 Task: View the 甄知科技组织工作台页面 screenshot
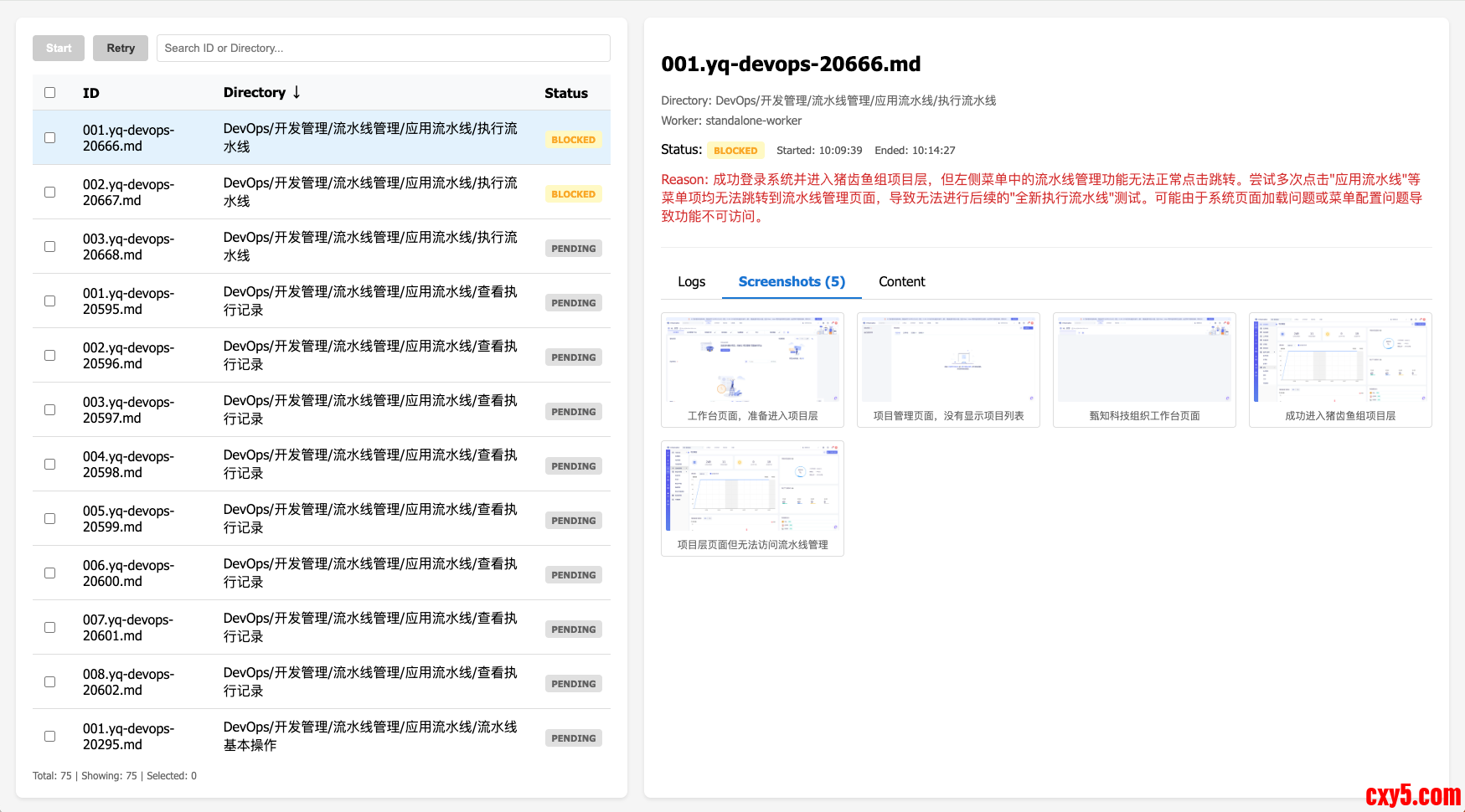click(x=1144, y=360)
